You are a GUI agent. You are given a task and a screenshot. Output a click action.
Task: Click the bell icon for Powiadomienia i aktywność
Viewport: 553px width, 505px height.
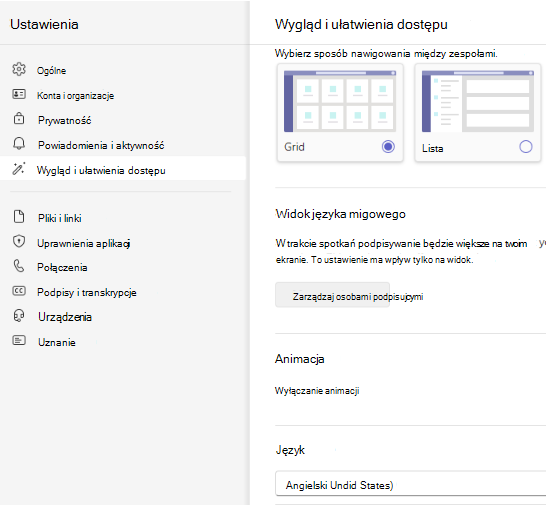(x=19, y=144)
